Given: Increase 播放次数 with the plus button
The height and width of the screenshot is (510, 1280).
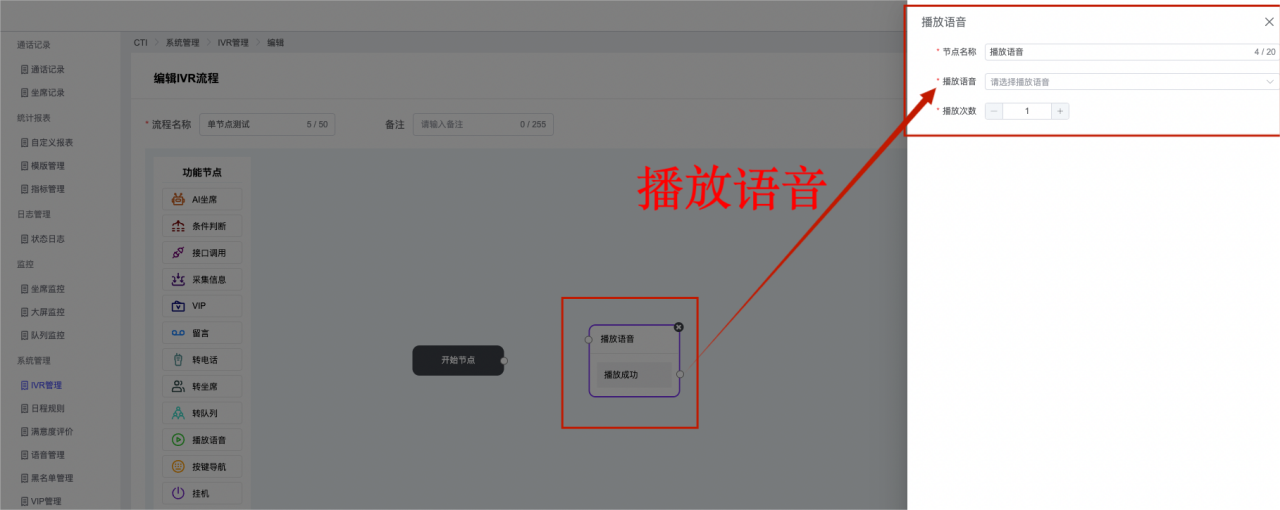Looking at the screenshot, I should pos(1060,111).
